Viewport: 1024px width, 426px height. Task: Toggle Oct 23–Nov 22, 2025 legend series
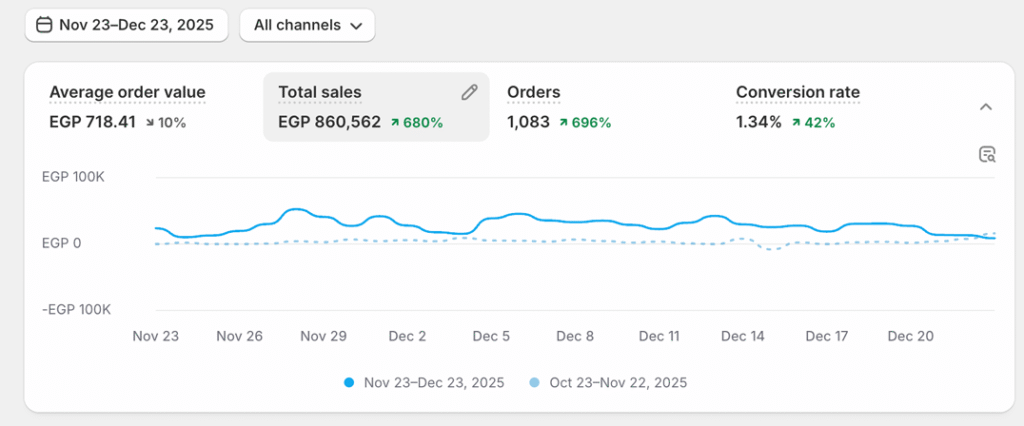point(616,383)
